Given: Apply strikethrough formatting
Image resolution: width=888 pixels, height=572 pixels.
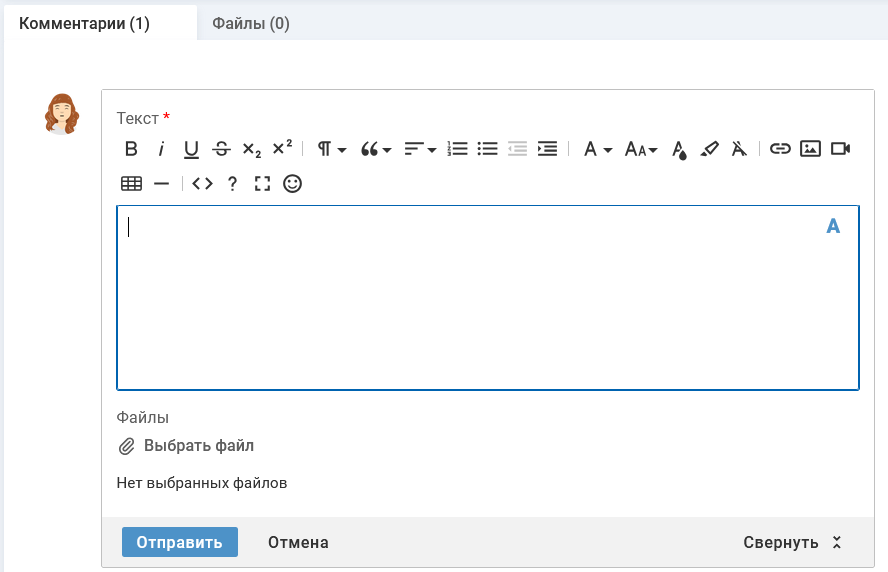Looking at the screenshot, I should pyautogui.click(x=221, y=149).
